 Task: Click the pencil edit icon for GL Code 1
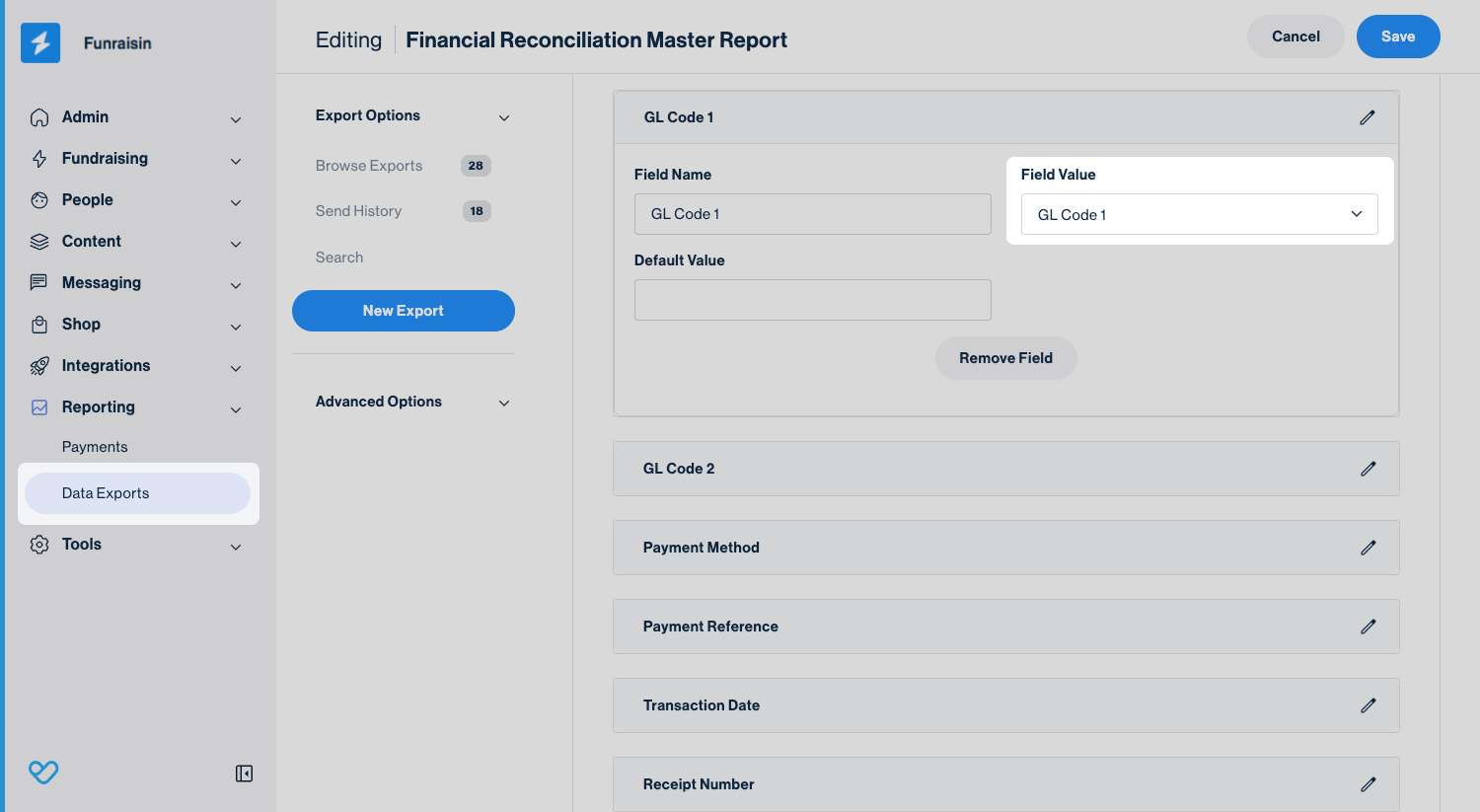1367,117
